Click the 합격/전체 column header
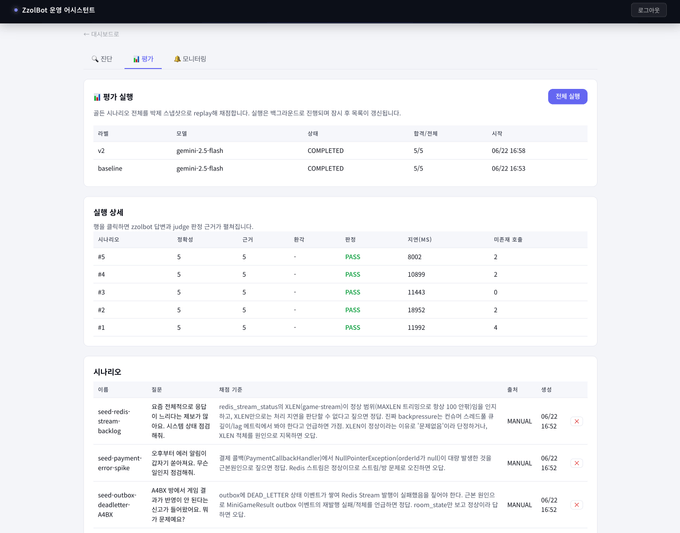 click(x=425, y=134)
